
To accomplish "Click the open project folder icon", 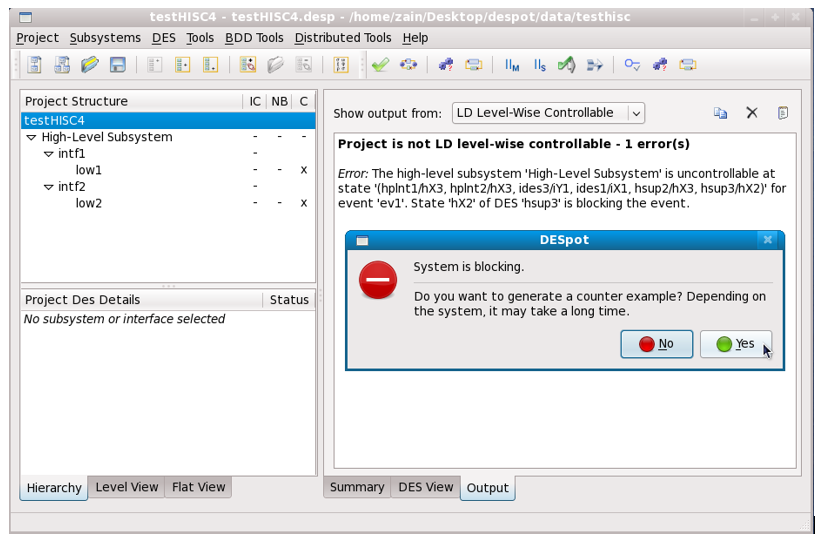I will click(x=90, y=65).
